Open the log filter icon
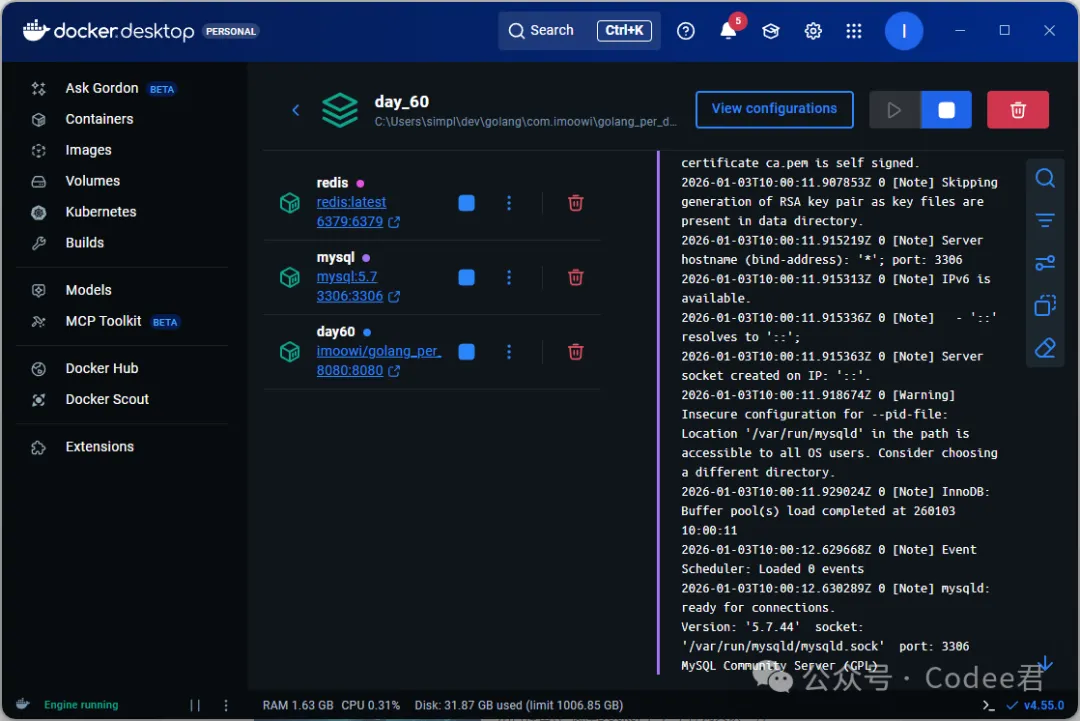The width and height of the screenshot is (1080, 721). [1045, 221]
